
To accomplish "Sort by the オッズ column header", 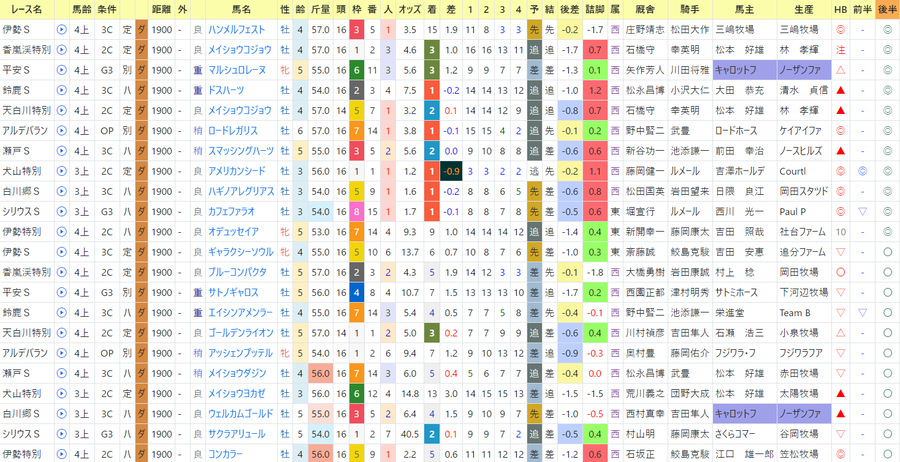I will [410, 9].
